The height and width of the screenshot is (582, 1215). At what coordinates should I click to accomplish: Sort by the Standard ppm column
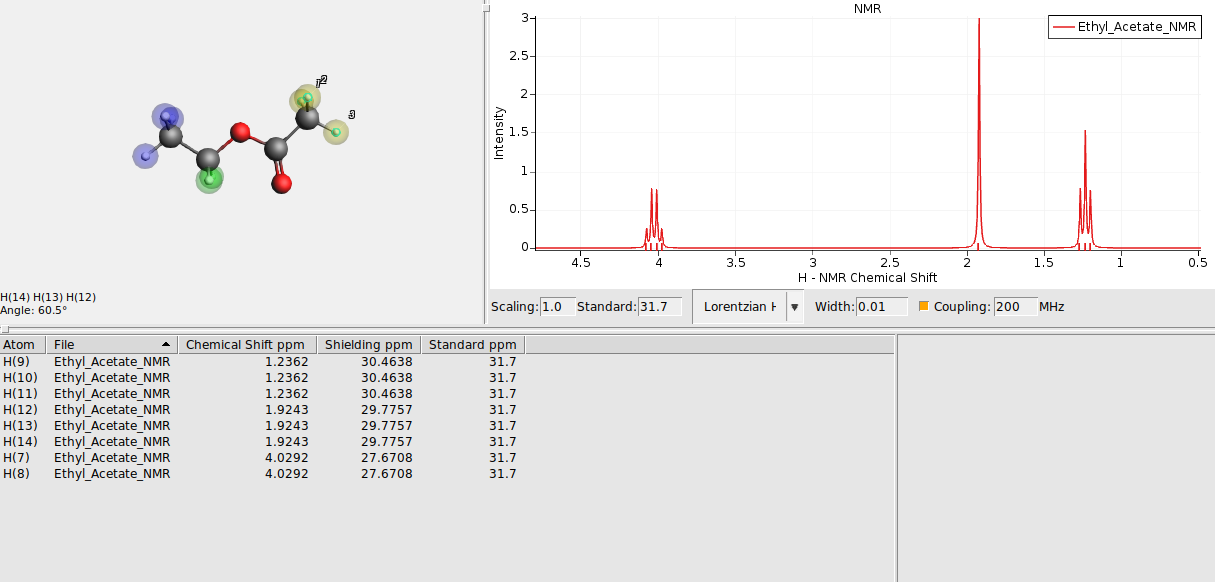(x=471, y=344)
